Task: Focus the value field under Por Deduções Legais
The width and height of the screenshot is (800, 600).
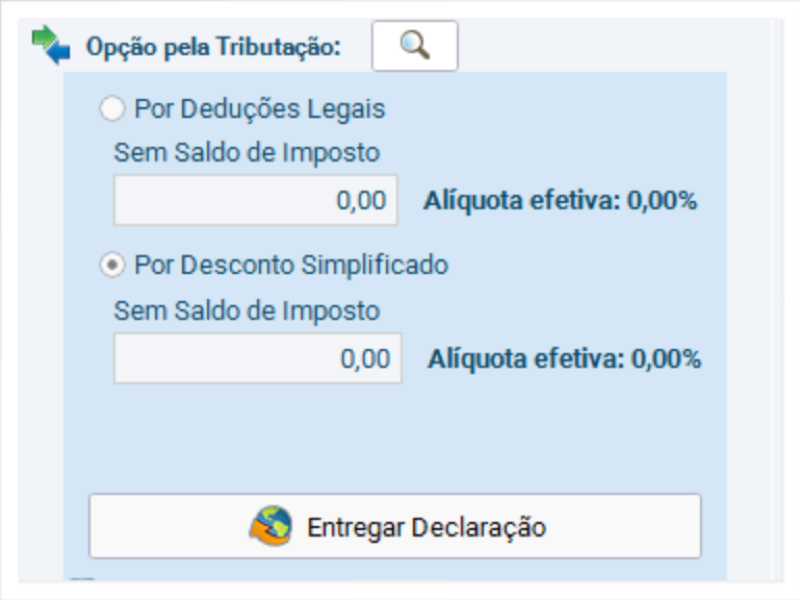Action: coord(255,200)
